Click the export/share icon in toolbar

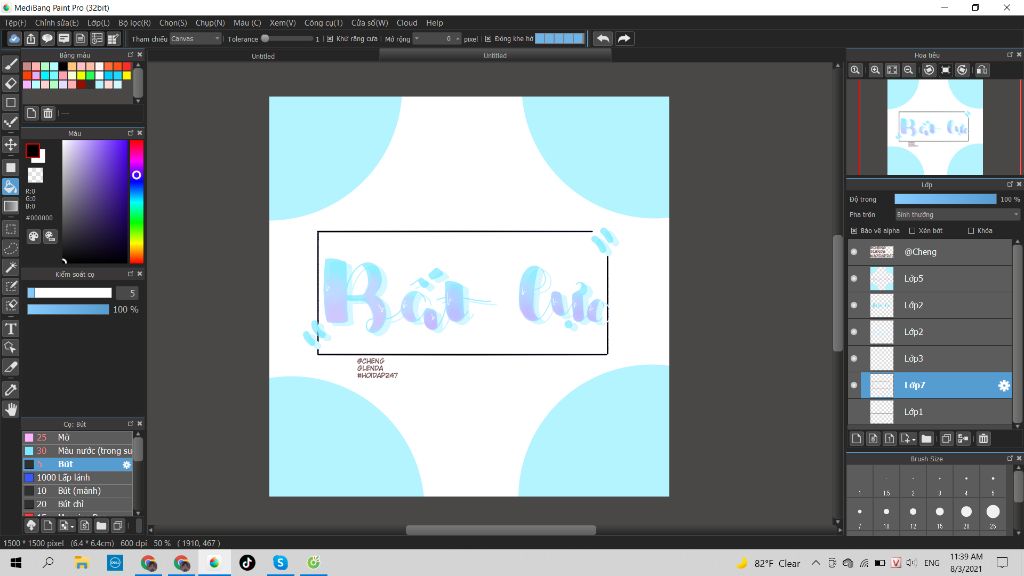click(31, 39)
